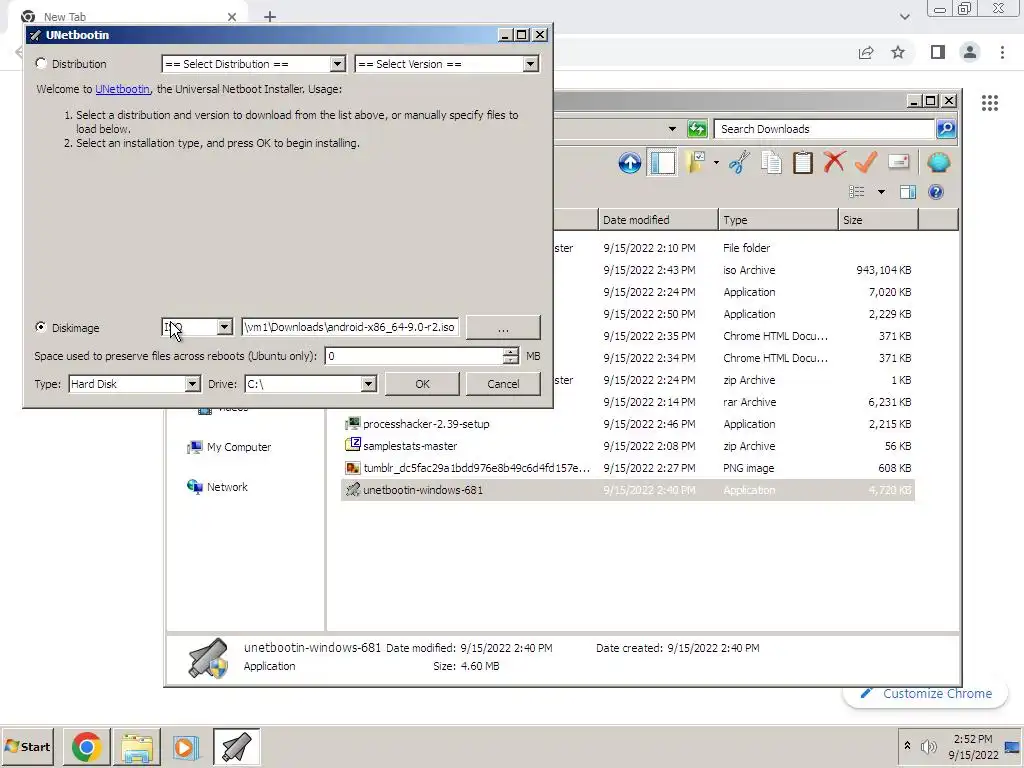Show hidden tray icons arrow

point(907,746)
